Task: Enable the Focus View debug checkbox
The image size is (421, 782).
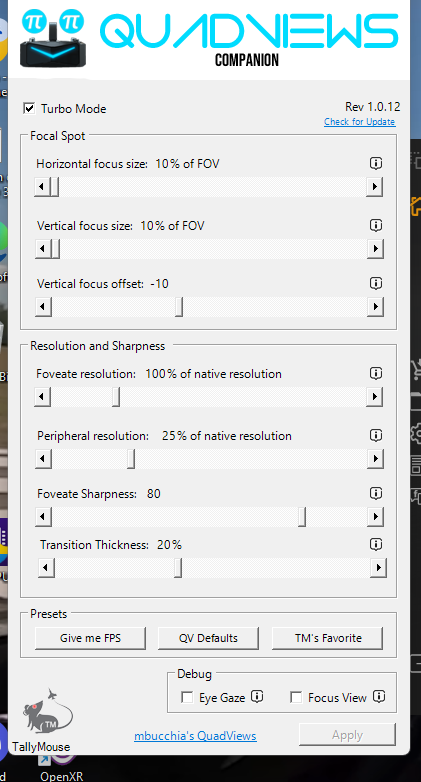Action: [296, 697]
